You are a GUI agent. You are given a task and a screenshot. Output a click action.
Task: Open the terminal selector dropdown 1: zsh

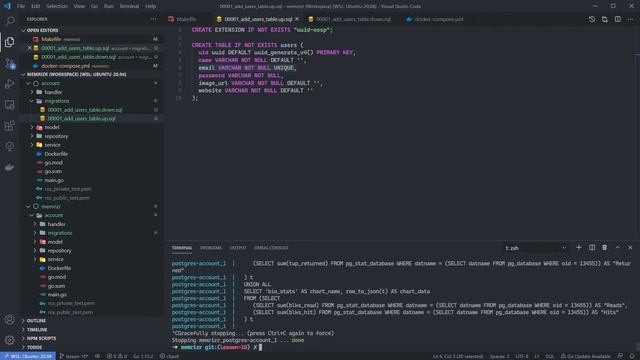pos(535,248)
